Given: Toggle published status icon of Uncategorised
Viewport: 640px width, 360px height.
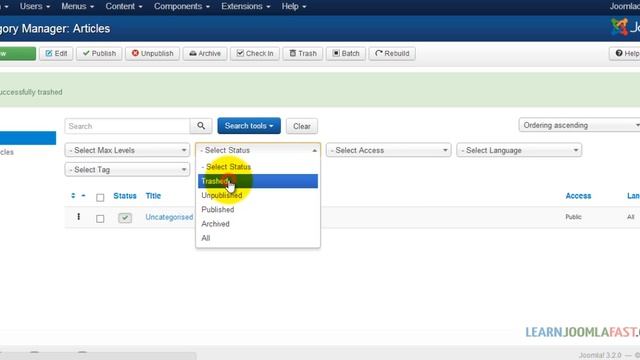Looking at the screenshot, I should tap(125, 218).
